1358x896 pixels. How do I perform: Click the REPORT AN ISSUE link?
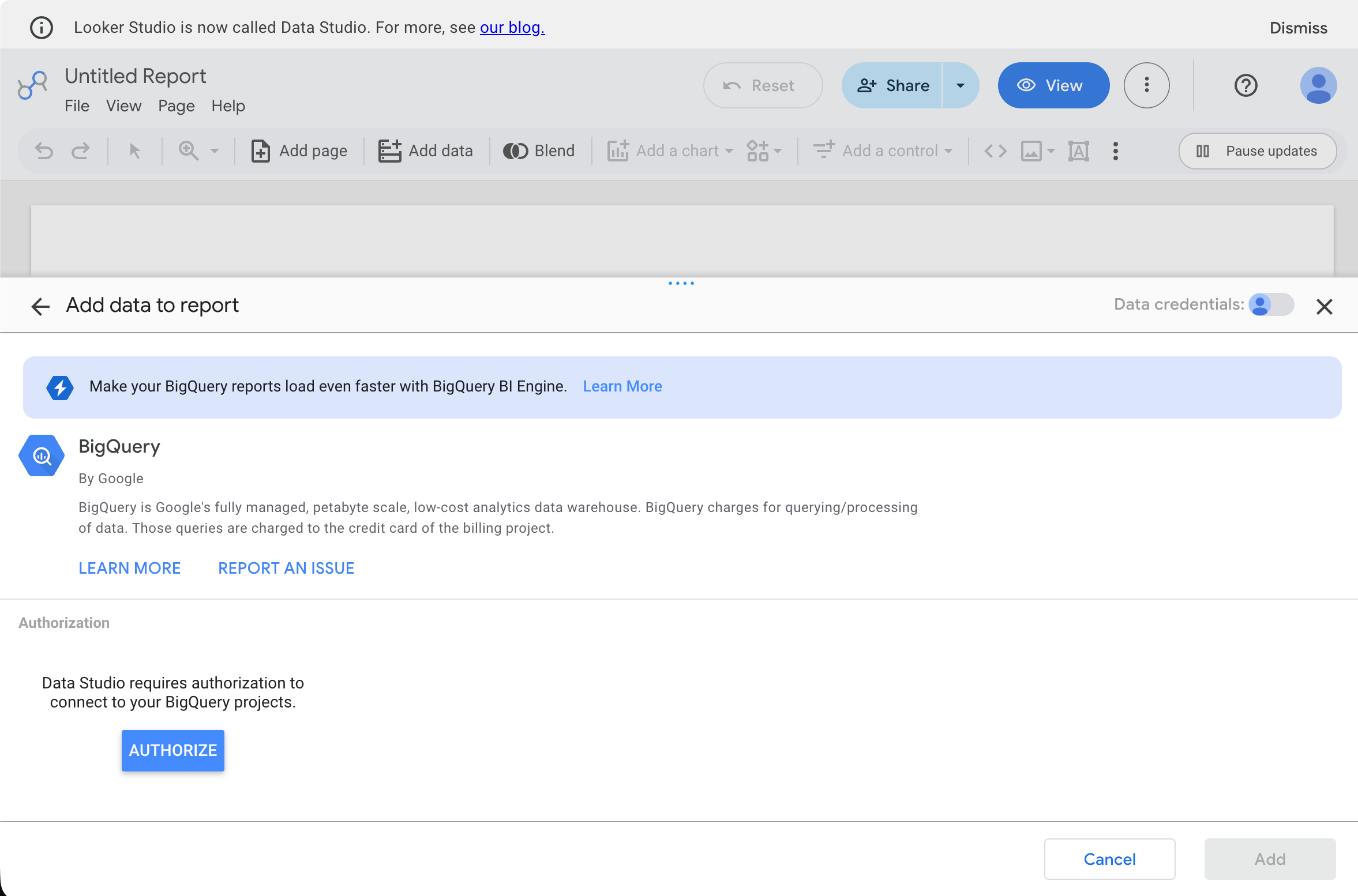click(286, 569)
